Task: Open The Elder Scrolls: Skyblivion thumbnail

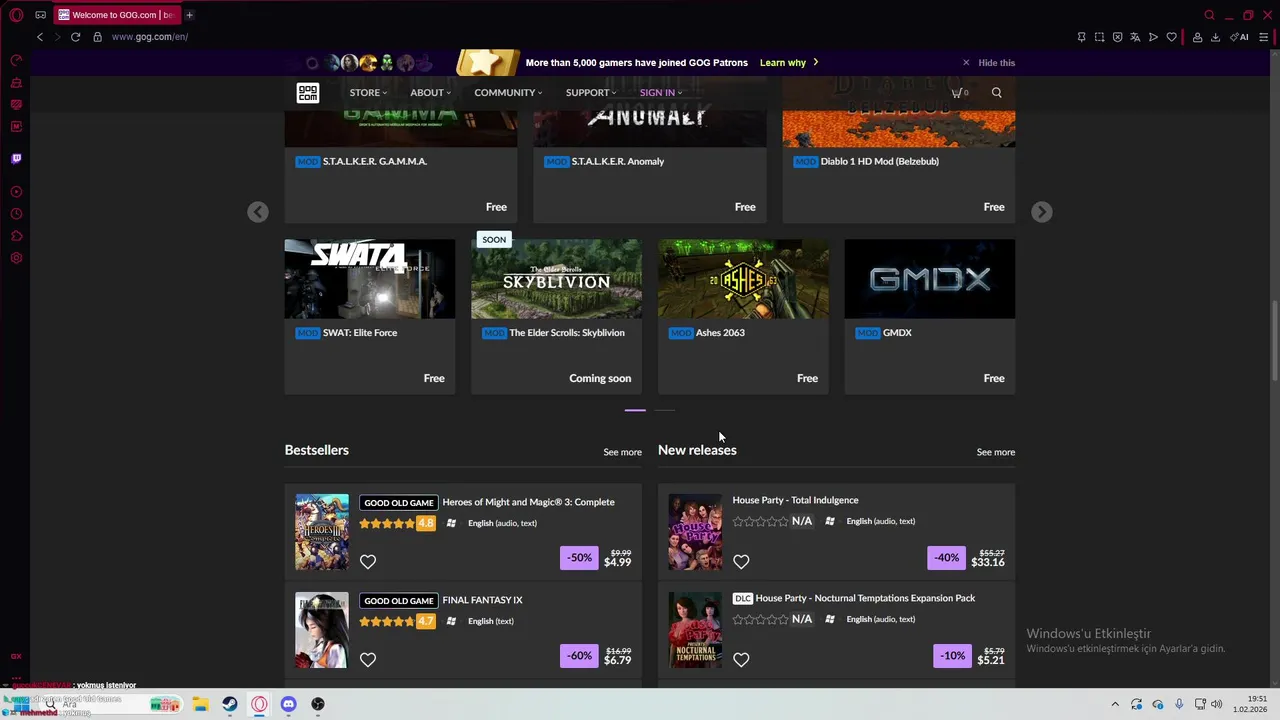Action: pyautogui.click(x=556, y=279)
